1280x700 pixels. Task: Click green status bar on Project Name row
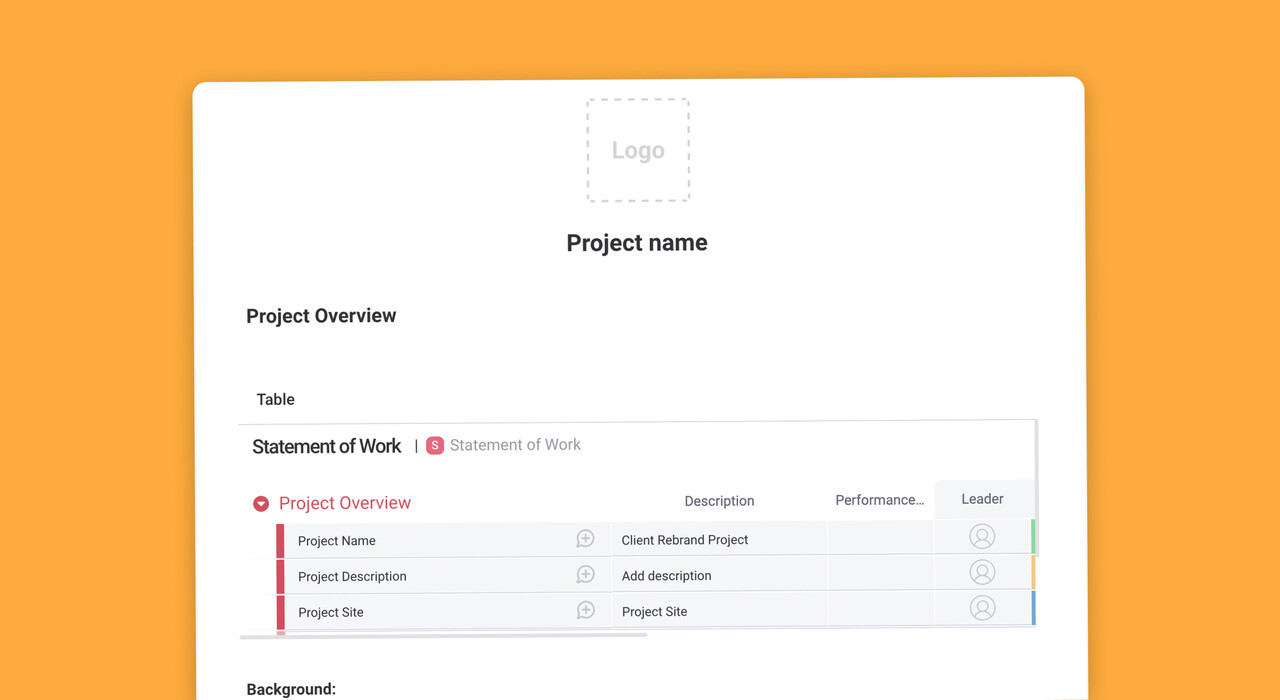click(x=1033, y=536)
